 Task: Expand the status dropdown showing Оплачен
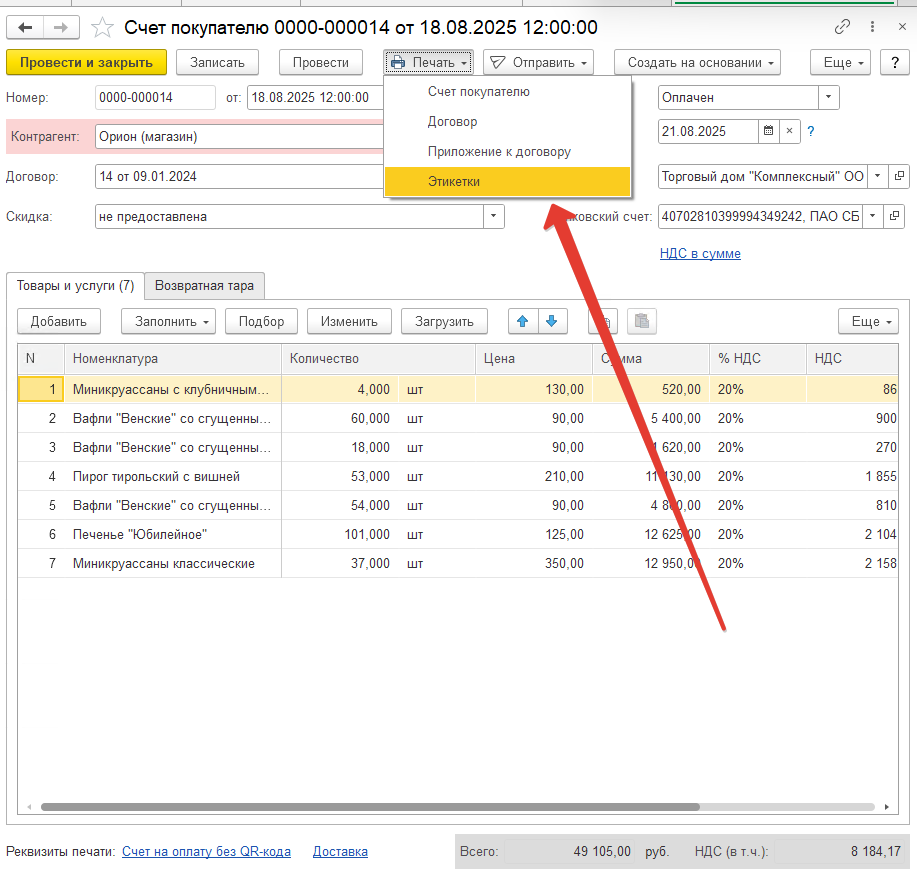(828, 98)
